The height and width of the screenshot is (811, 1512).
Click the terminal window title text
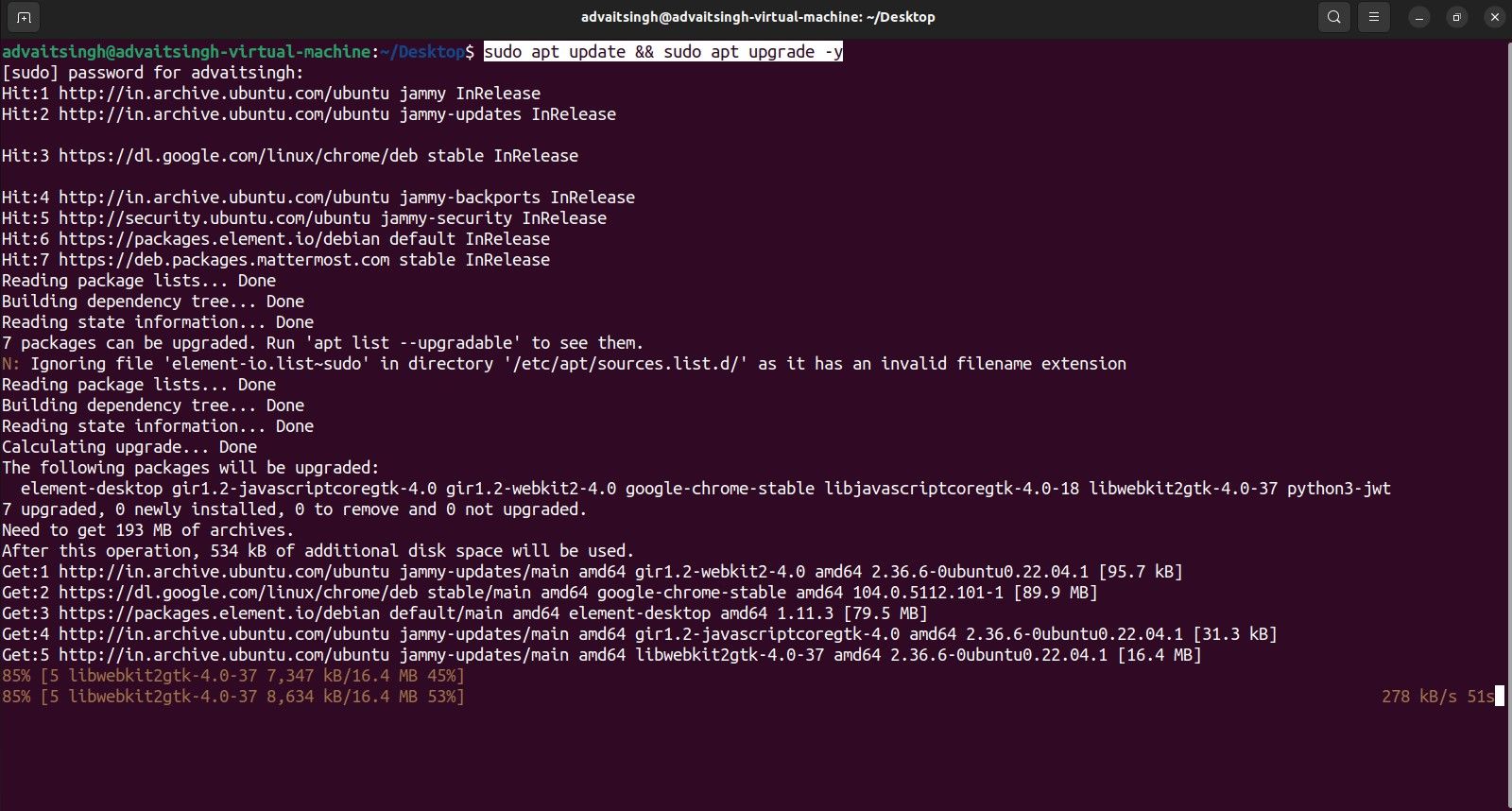pos(756,16)
